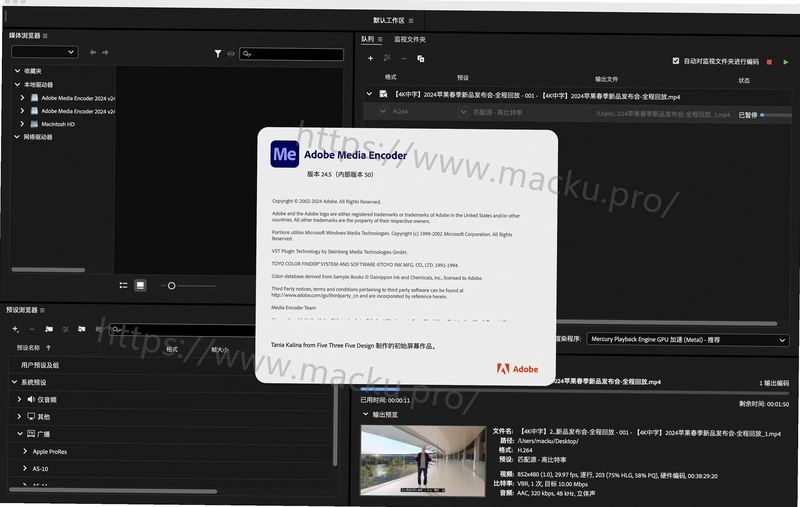Open the add output settings icon in queue

387,59
